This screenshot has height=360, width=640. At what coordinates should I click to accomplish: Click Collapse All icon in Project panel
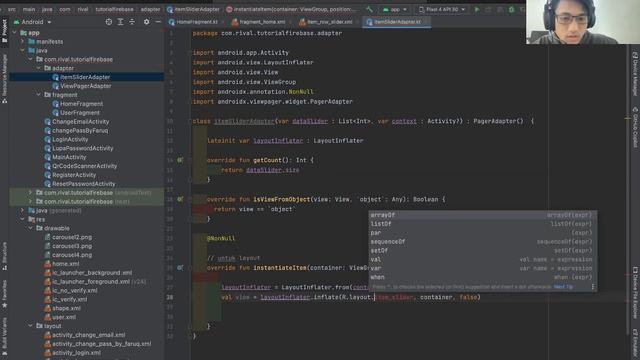click(132, 22)
